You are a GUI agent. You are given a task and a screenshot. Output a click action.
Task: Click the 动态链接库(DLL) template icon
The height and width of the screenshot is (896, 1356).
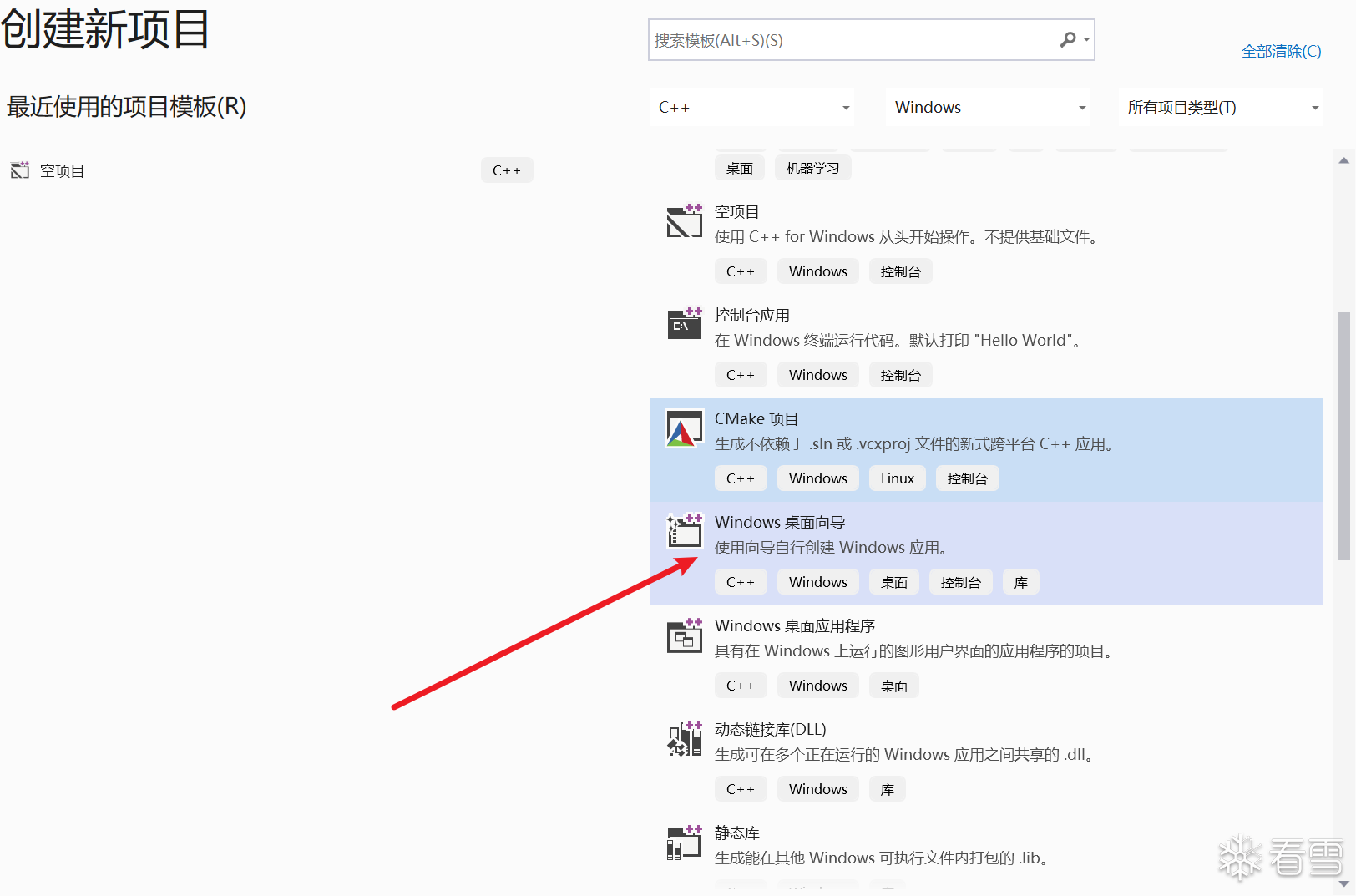click(x=684, y=739)
